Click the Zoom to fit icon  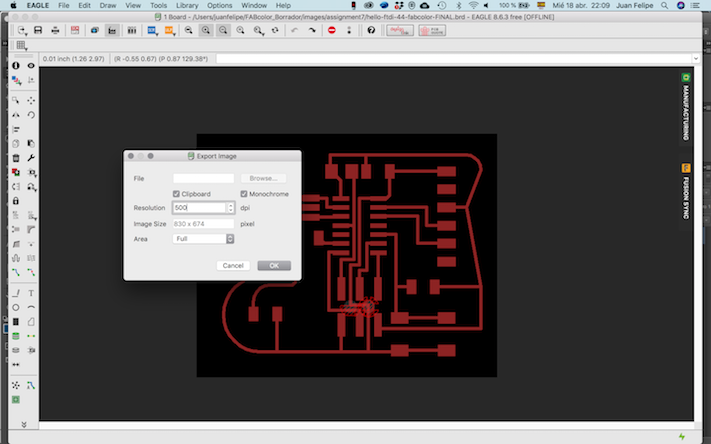tap(188, 31)
